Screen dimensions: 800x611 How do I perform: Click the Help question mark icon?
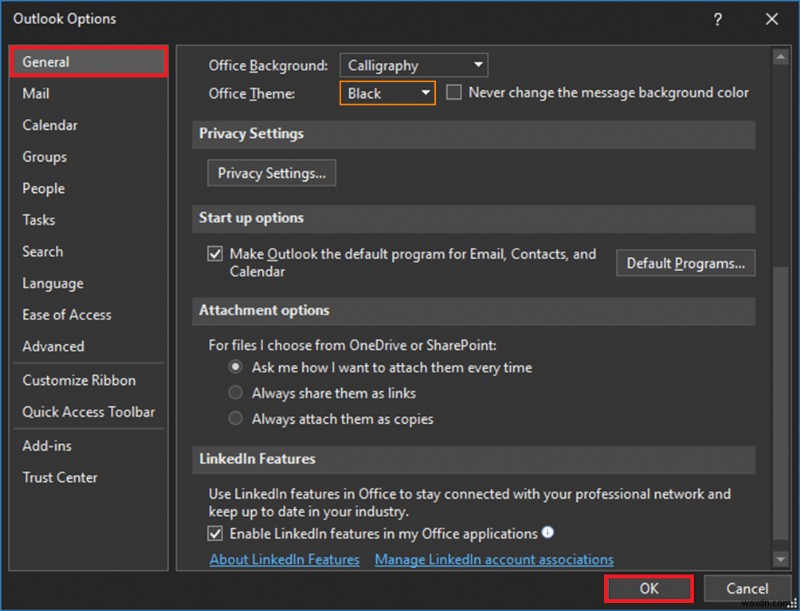click(x=717, y=19)
